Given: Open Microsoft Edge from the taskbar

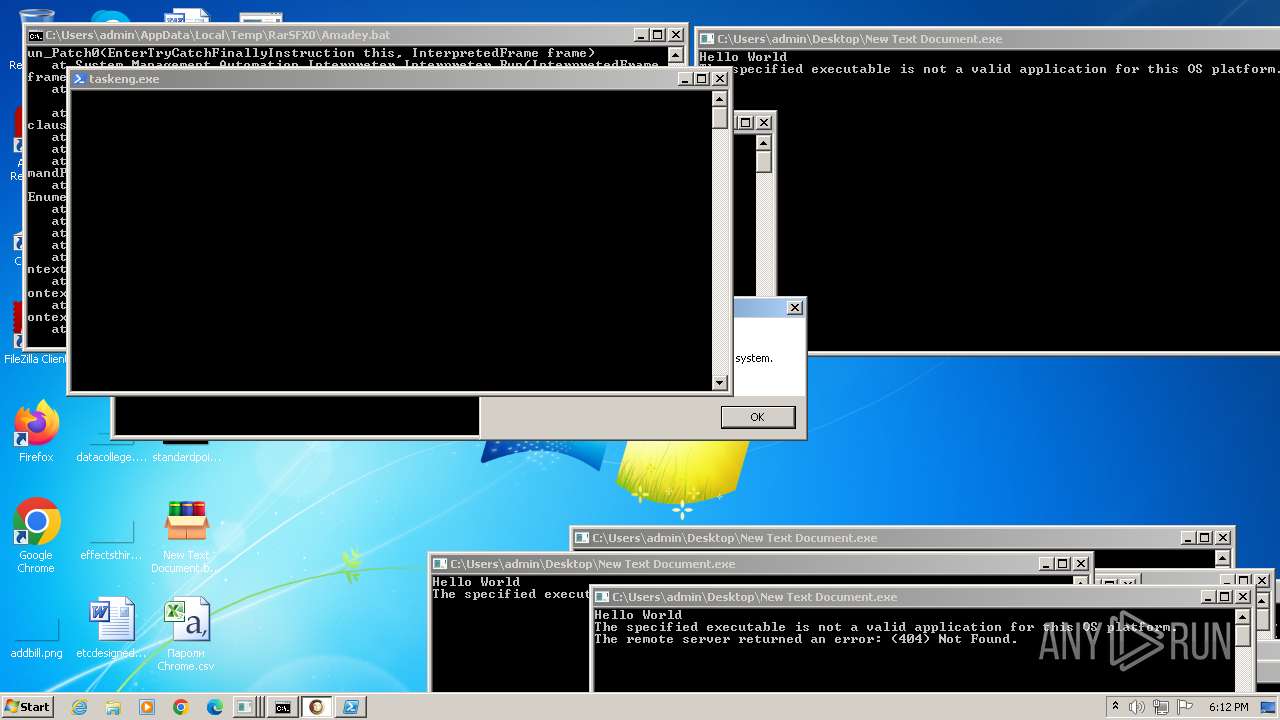Looking at the screenshot, I should [215, 707].
